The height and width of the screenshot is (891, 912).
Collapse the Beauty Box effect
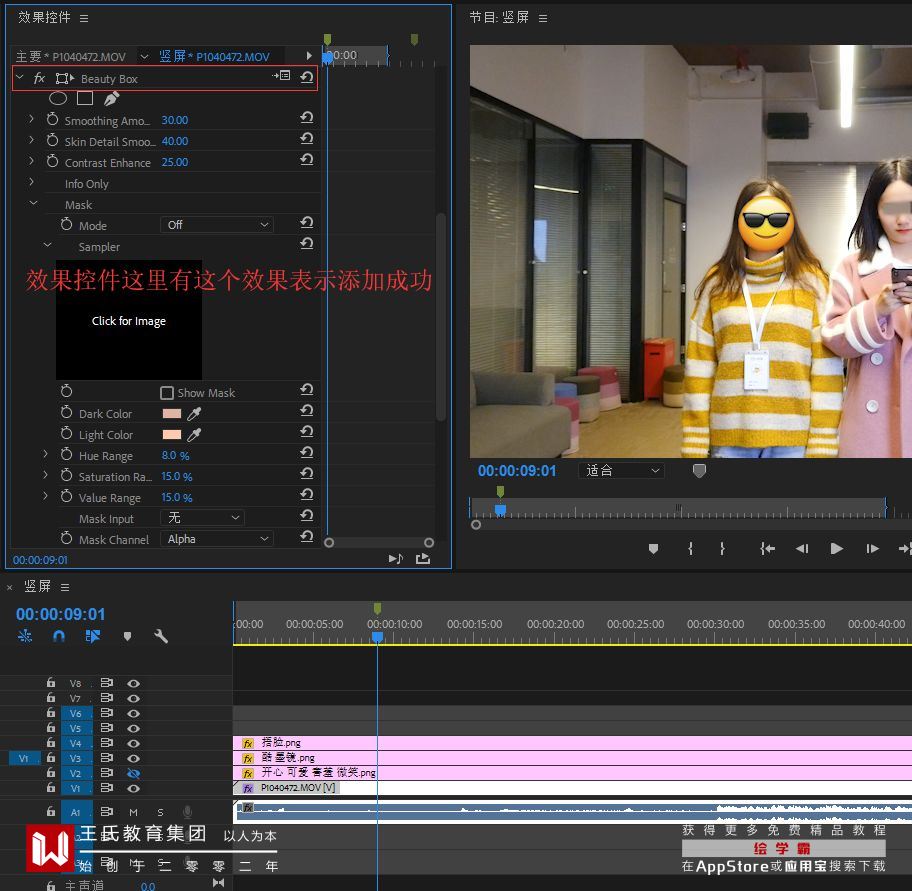(20, 77)
